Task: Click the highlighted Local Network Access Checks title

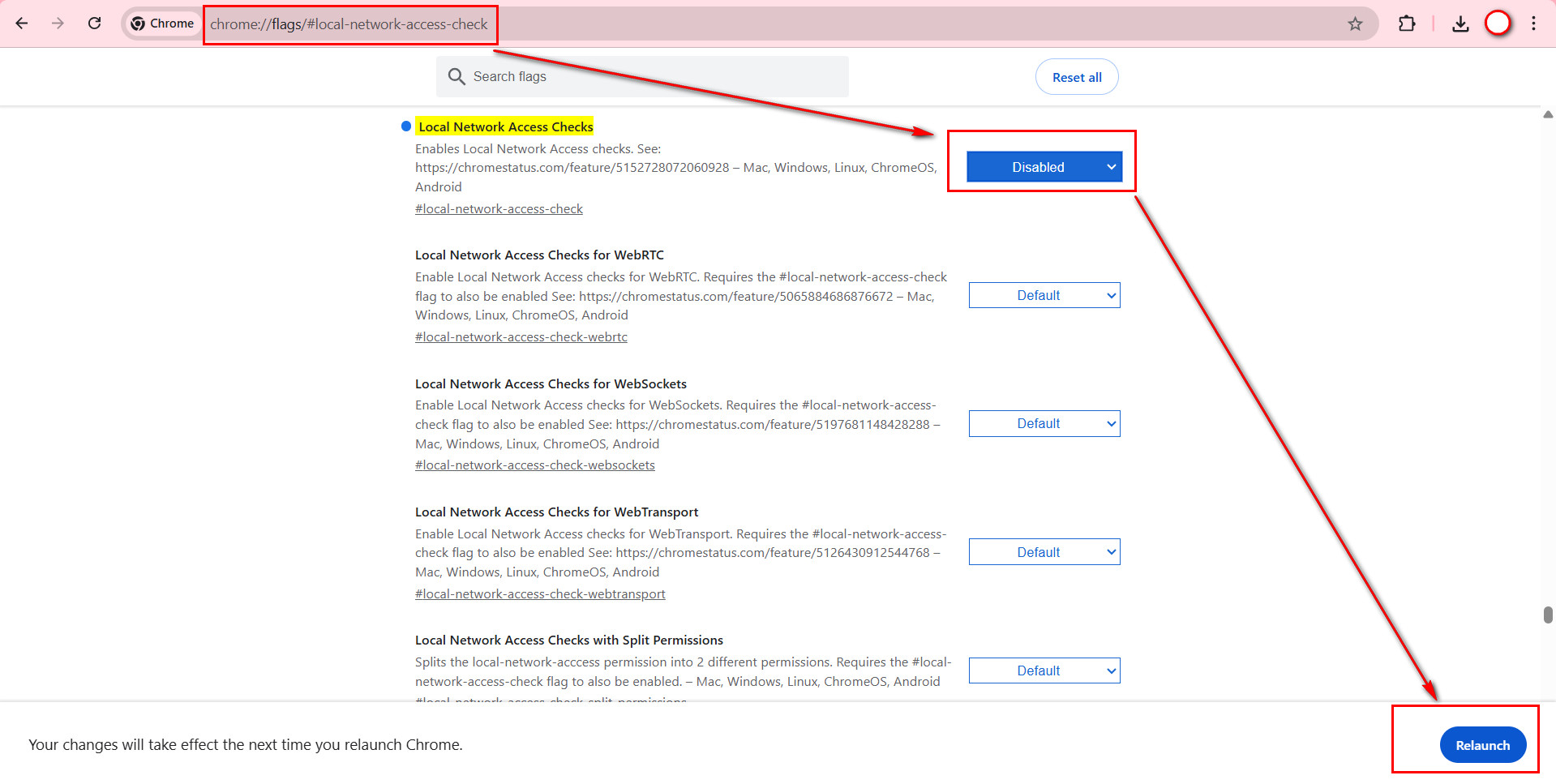Action: 505,126
